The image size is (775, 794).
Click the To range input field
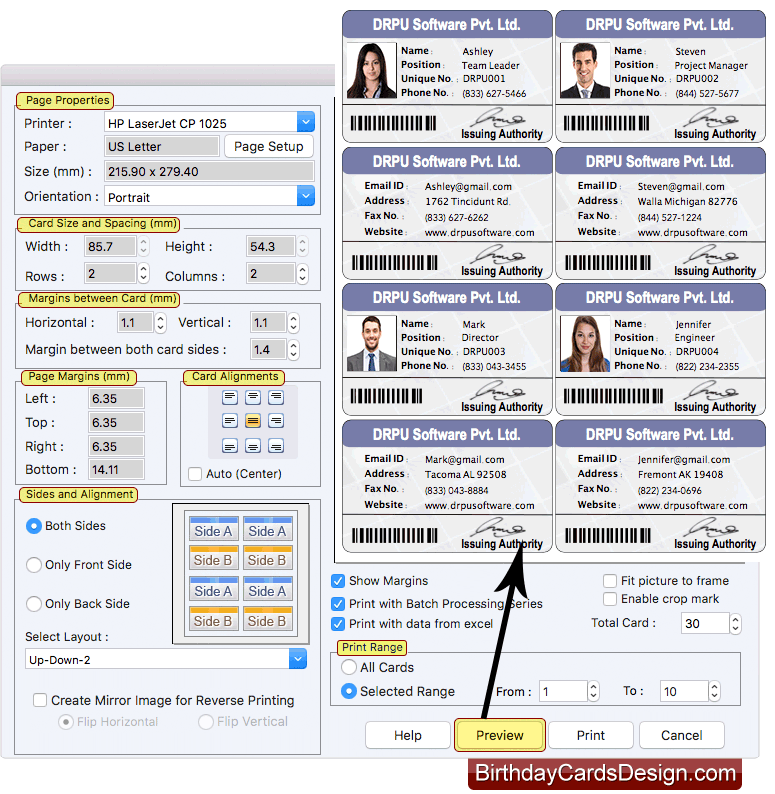(x=684, y=691)
